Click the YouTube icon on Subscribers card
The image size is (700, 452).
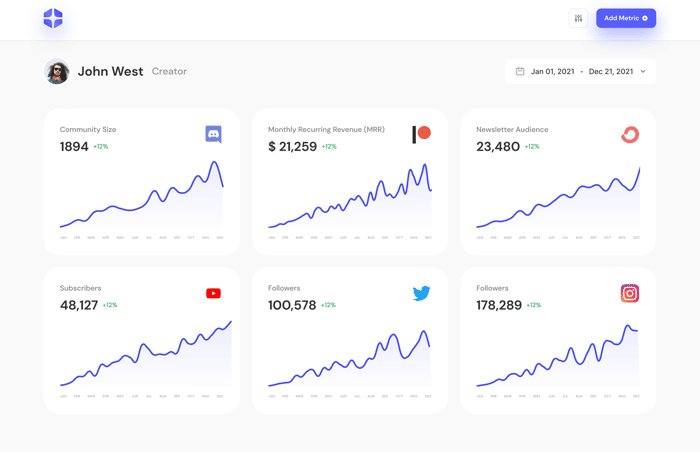click(x=213, y=293)
